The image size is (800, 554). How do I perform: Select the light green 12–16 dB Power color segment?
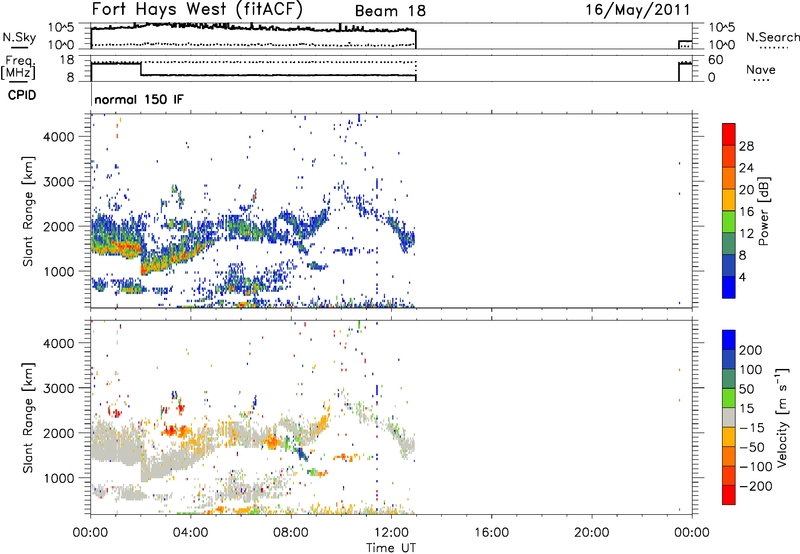point(729,221)
